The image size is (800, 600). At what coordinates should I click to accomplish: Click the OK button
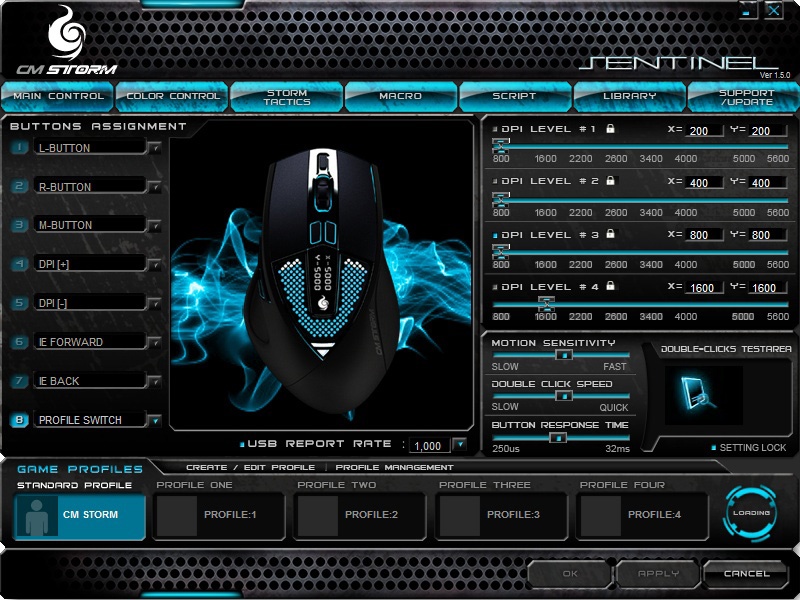click(x=569, y=574)
